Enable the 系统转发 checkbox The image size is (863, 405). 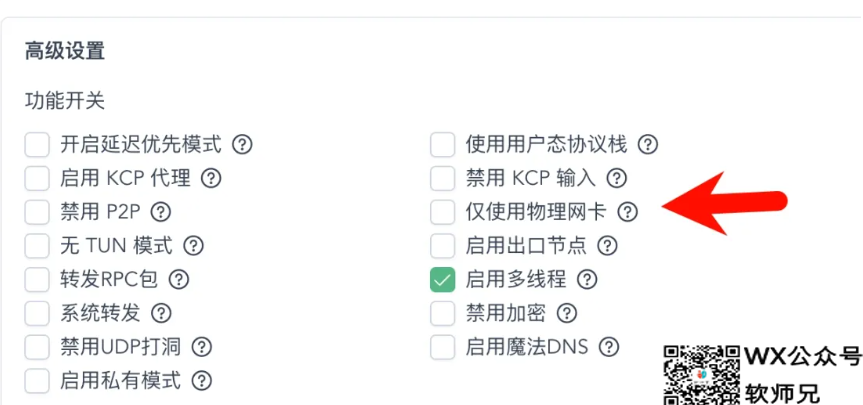coord(37,314)
